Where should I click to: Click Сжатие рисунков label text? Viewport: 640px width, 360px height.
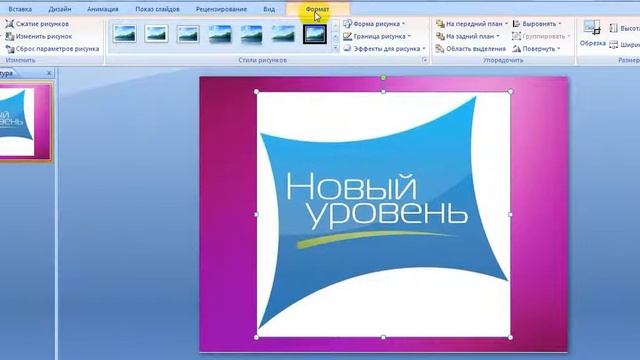42,24
